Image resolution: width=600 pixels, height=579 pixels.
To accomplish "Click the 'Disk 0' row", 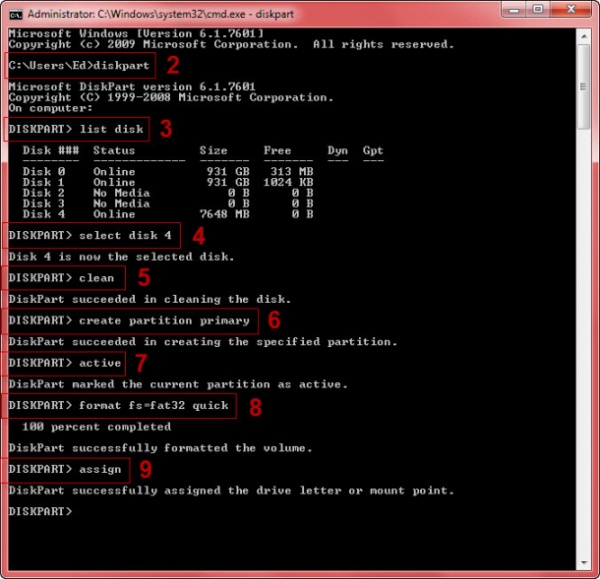I will coord(168,171).
